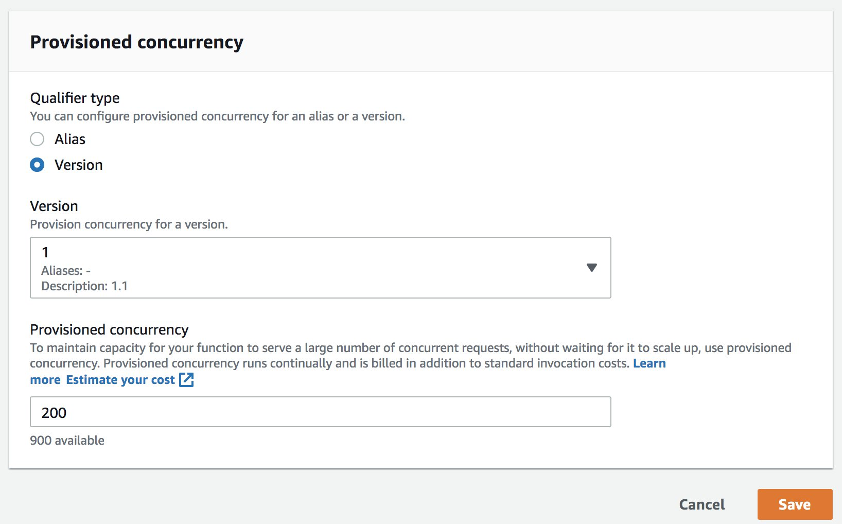This screenshot has height=524, width=842.
Task: Click the Version field label above the dropdown
Action: coord(54,206)
